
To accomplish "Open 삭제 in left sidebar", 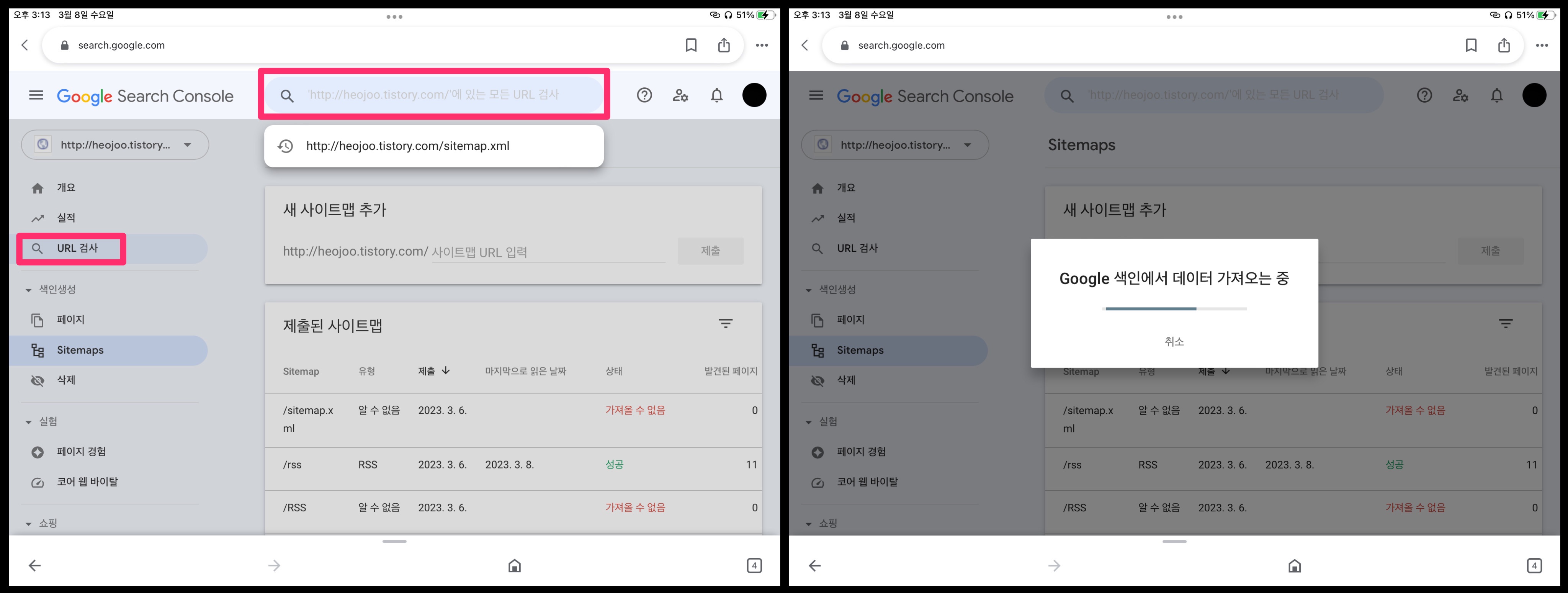I will tap(66, 380).
